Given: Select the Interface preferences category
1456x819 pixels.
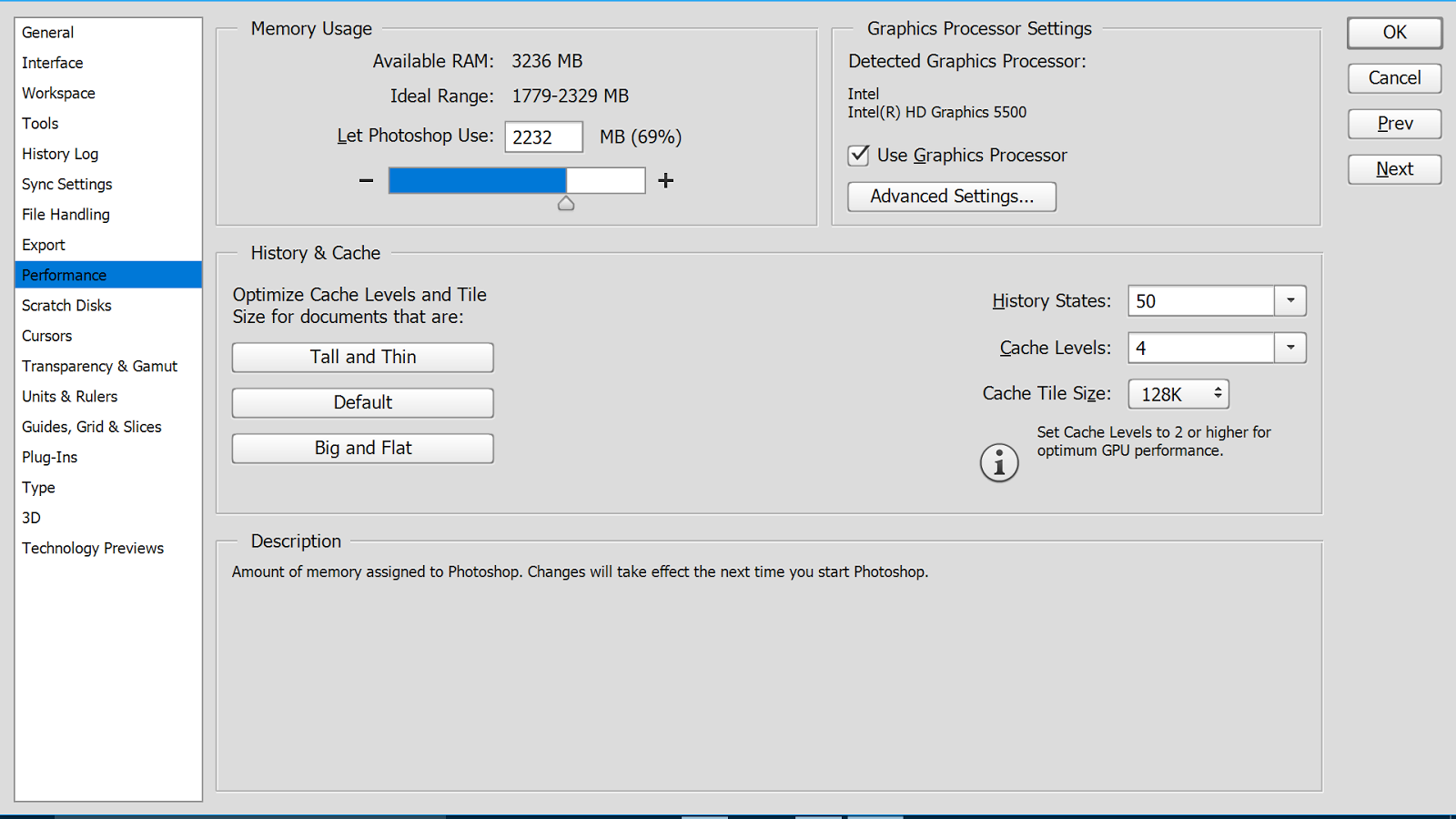Looking at the screenshot, I should tap(108, 63).
